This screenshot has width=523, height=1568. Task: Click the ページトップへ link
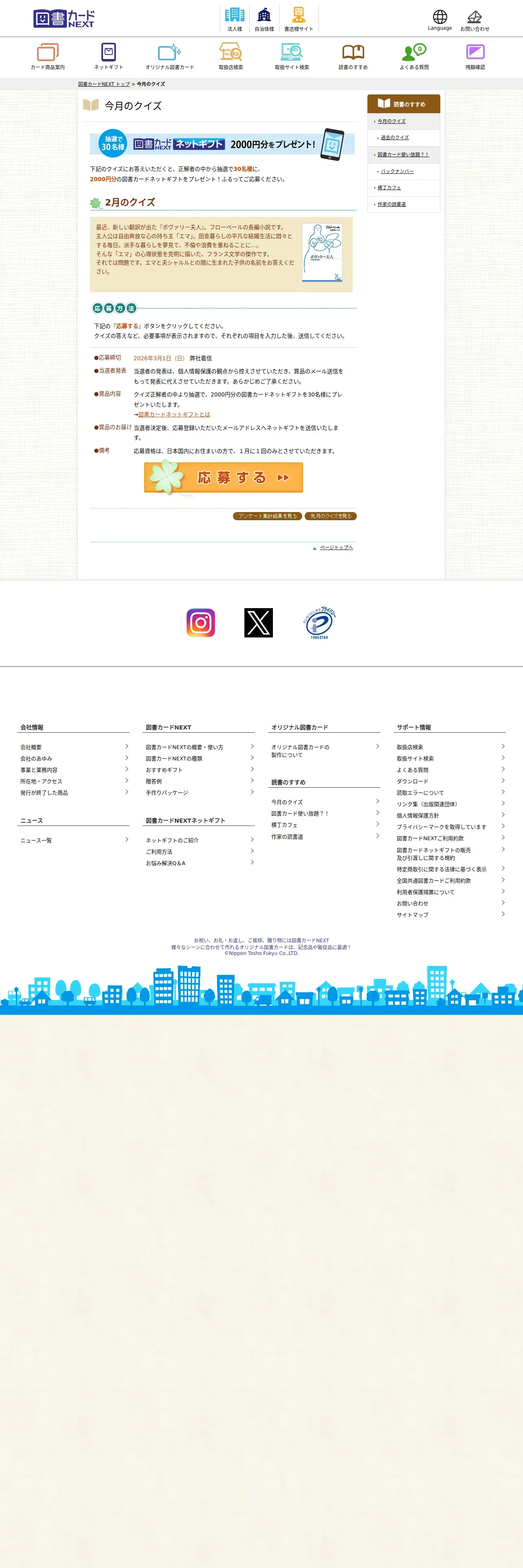336,547
